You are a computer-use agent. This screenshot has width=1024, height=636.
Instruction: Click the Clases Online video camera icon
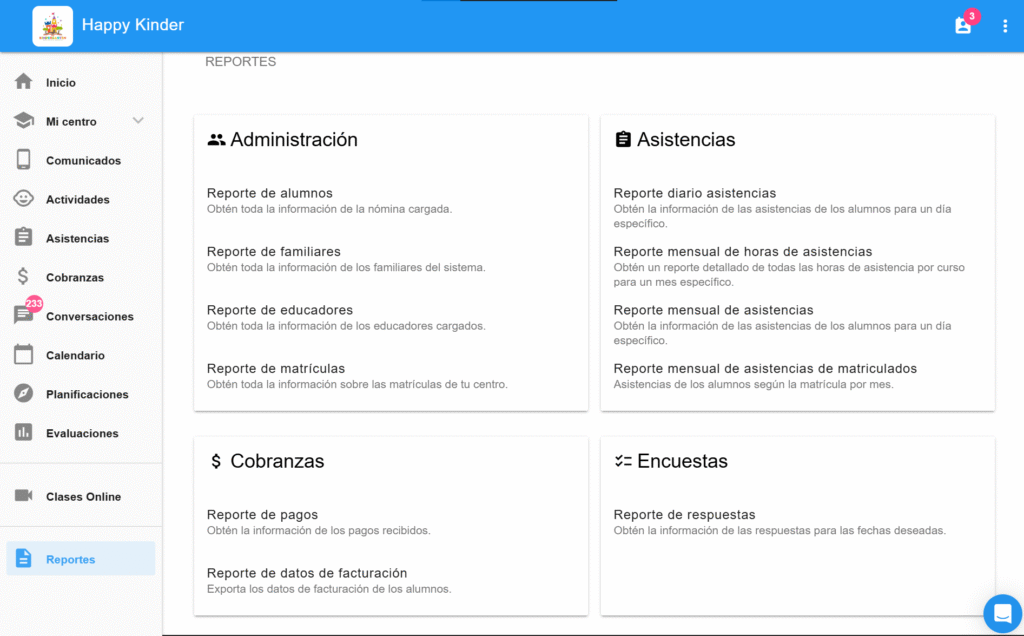24,496
